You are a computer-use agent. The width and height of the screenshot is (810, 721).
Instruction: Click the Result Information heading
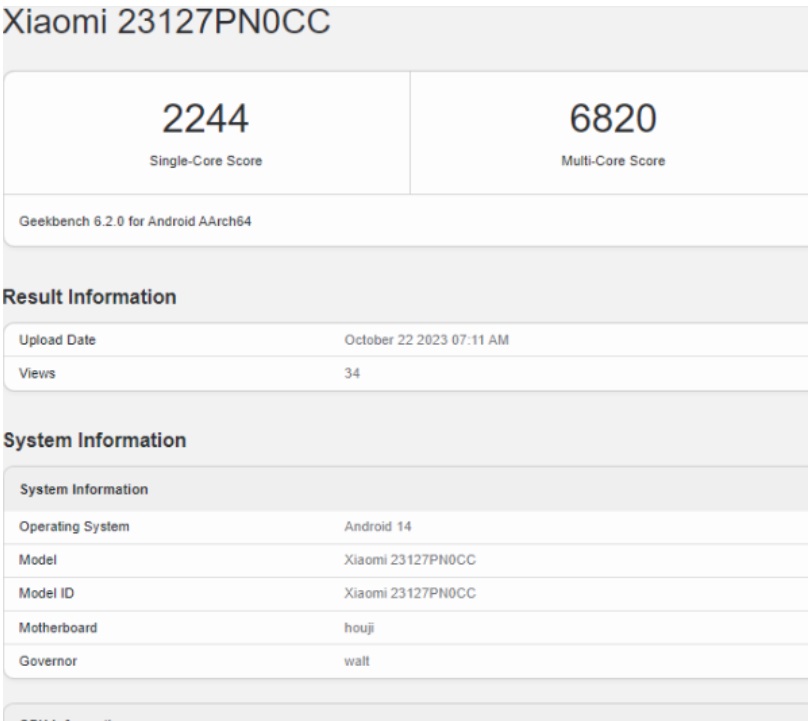tap(90, 297)
